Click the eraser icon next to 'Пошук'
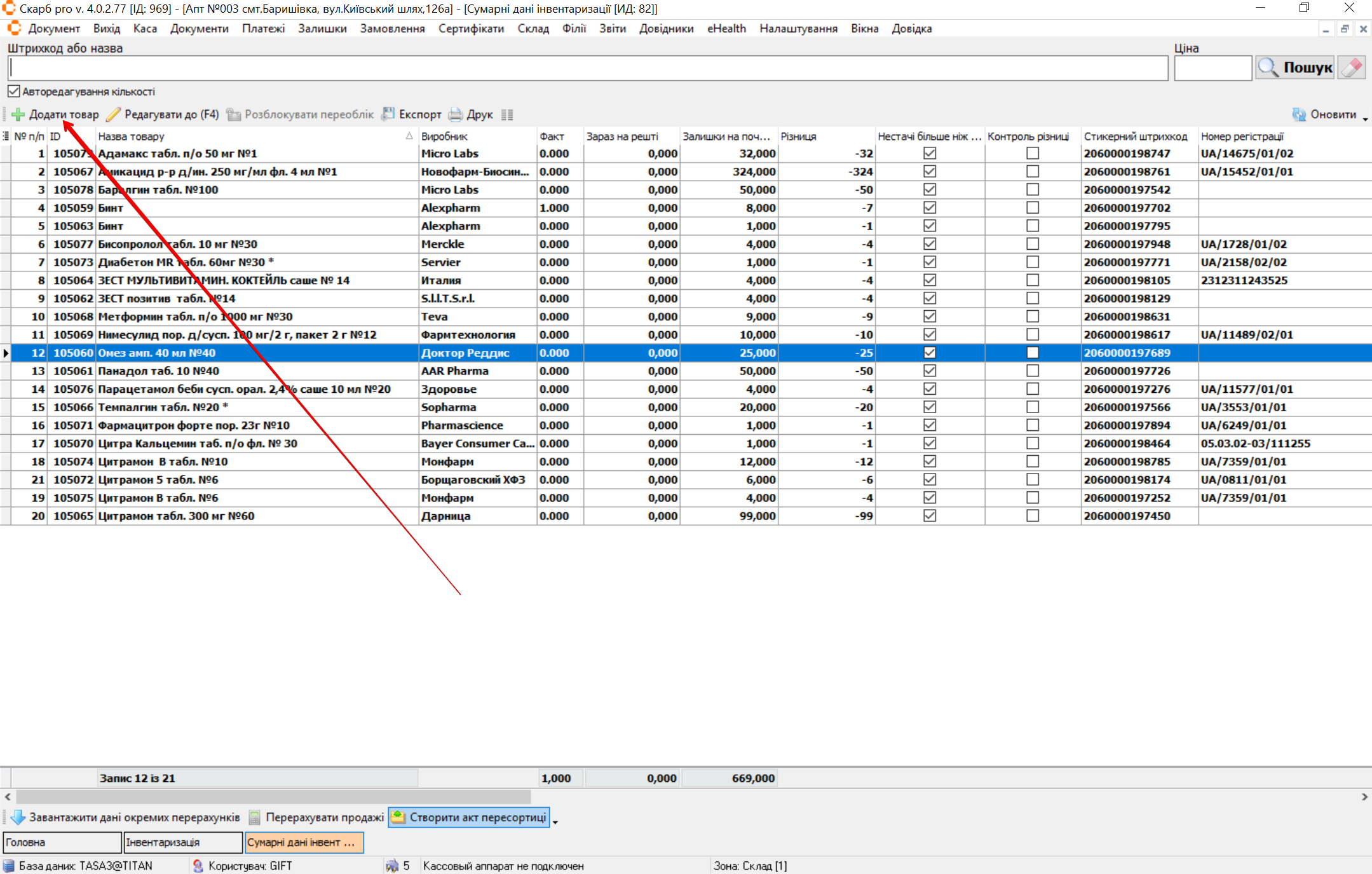Image resolution: width=1372 pixels, height=874 pixels. click(1351, 67)
